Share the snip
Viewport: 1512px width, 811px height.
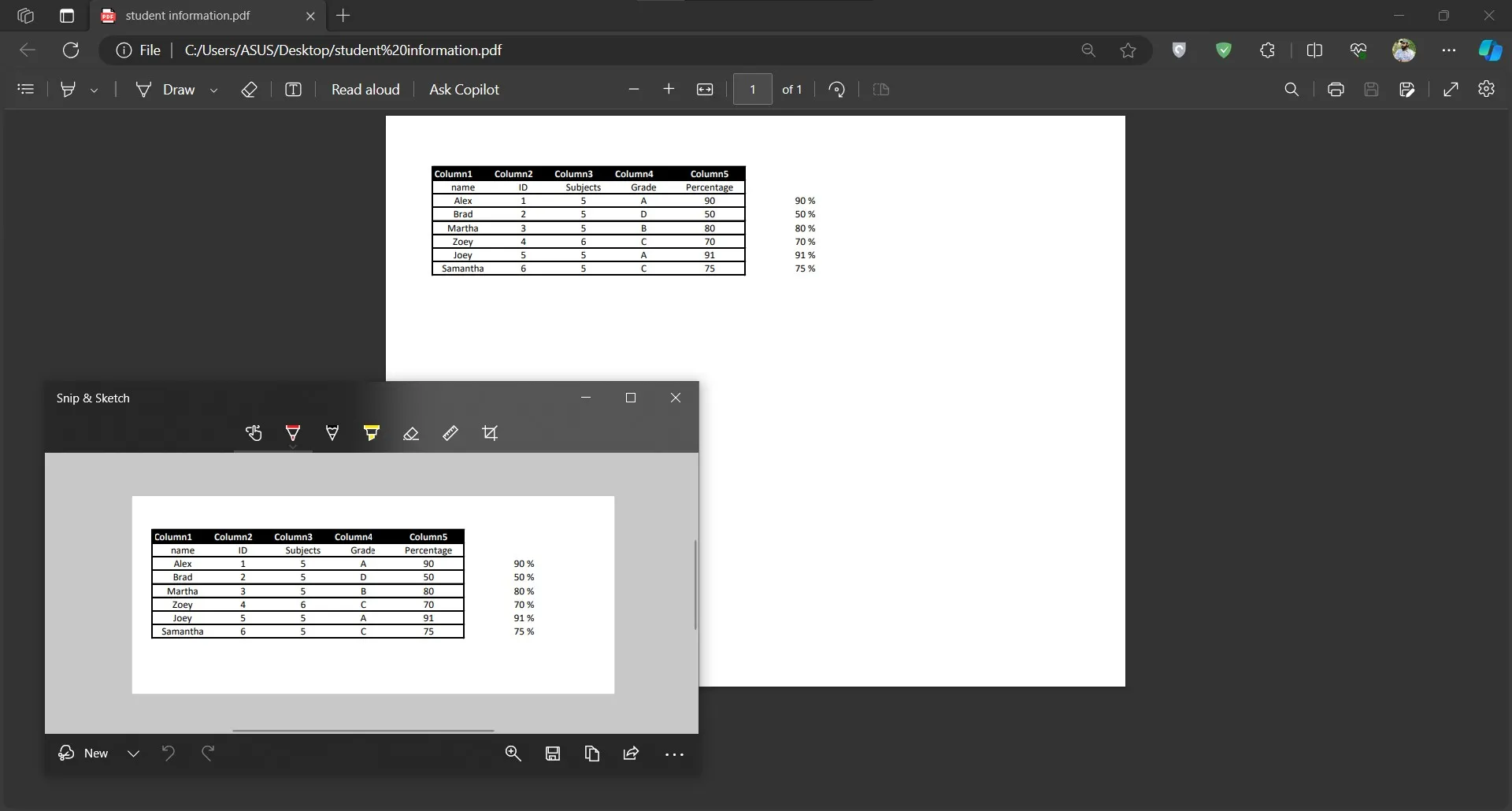(x=631, y=754)
